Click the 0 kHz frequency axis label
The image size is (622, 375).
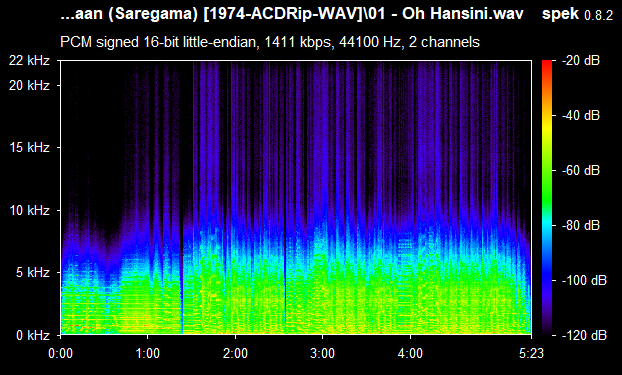[x=33, y=335]
